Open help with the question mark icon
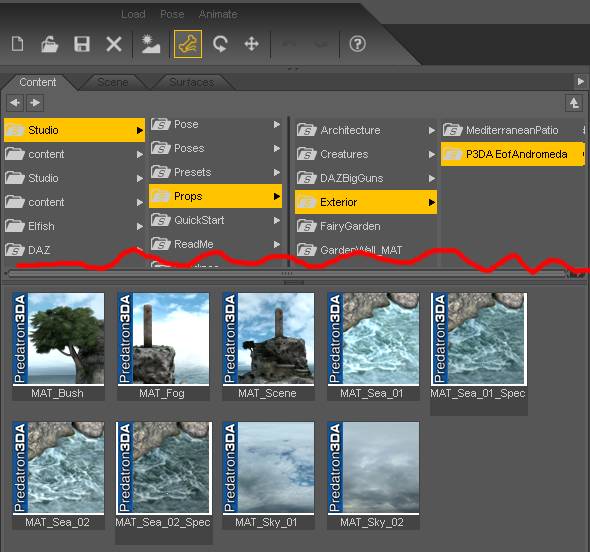590x552 pixels. click(x=357, y=44)
